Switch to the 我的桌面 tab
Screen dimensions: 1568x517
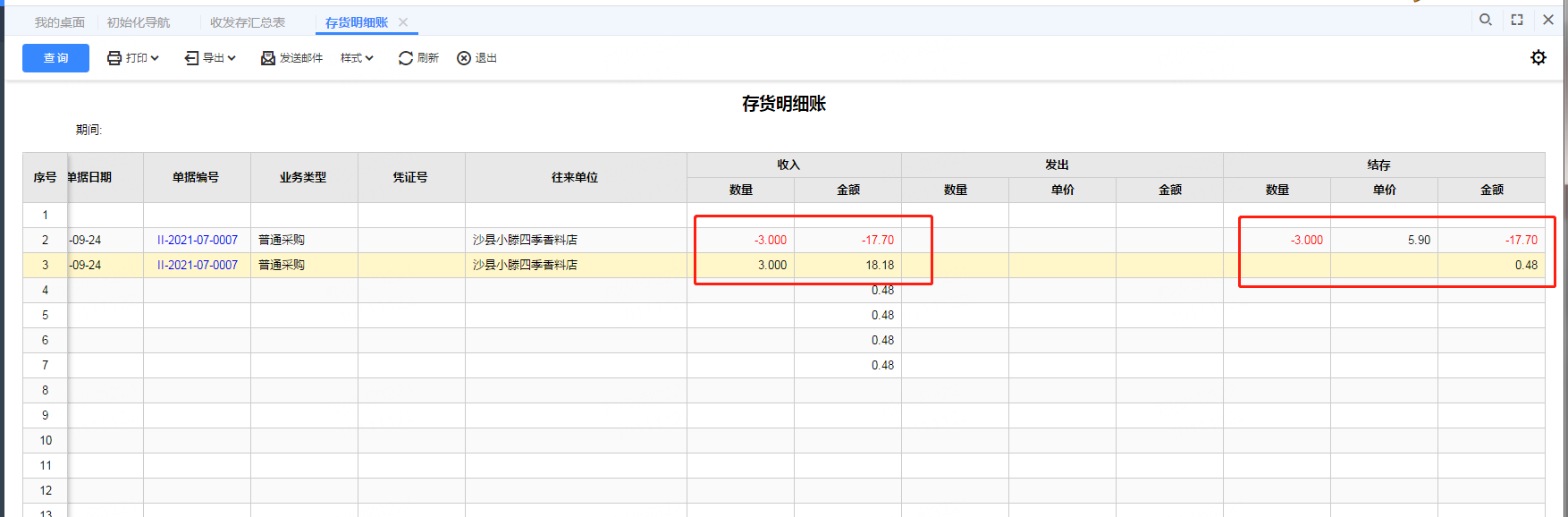pyautogui.click(x=60, y=22)
